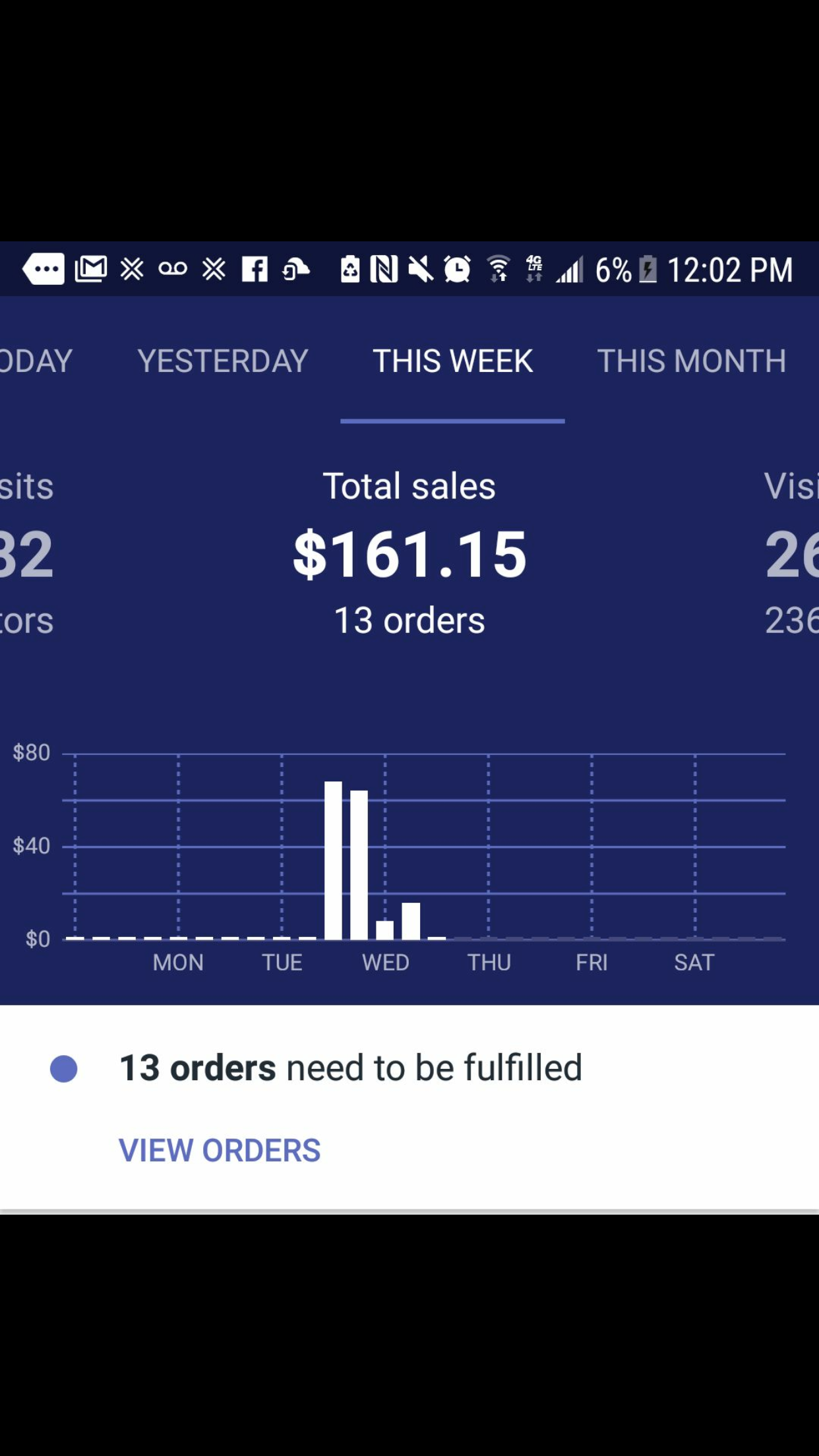Switch to the THIS MONTH tab

pyautogui.click(x=691, y=361)
